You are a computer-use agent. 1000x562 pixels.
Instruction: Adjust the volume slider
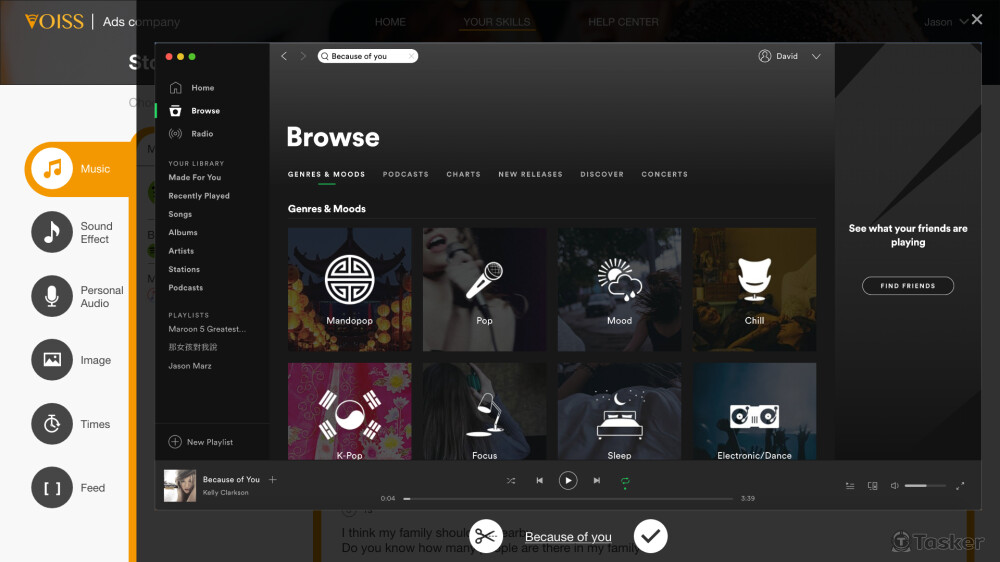click(925, 486)
